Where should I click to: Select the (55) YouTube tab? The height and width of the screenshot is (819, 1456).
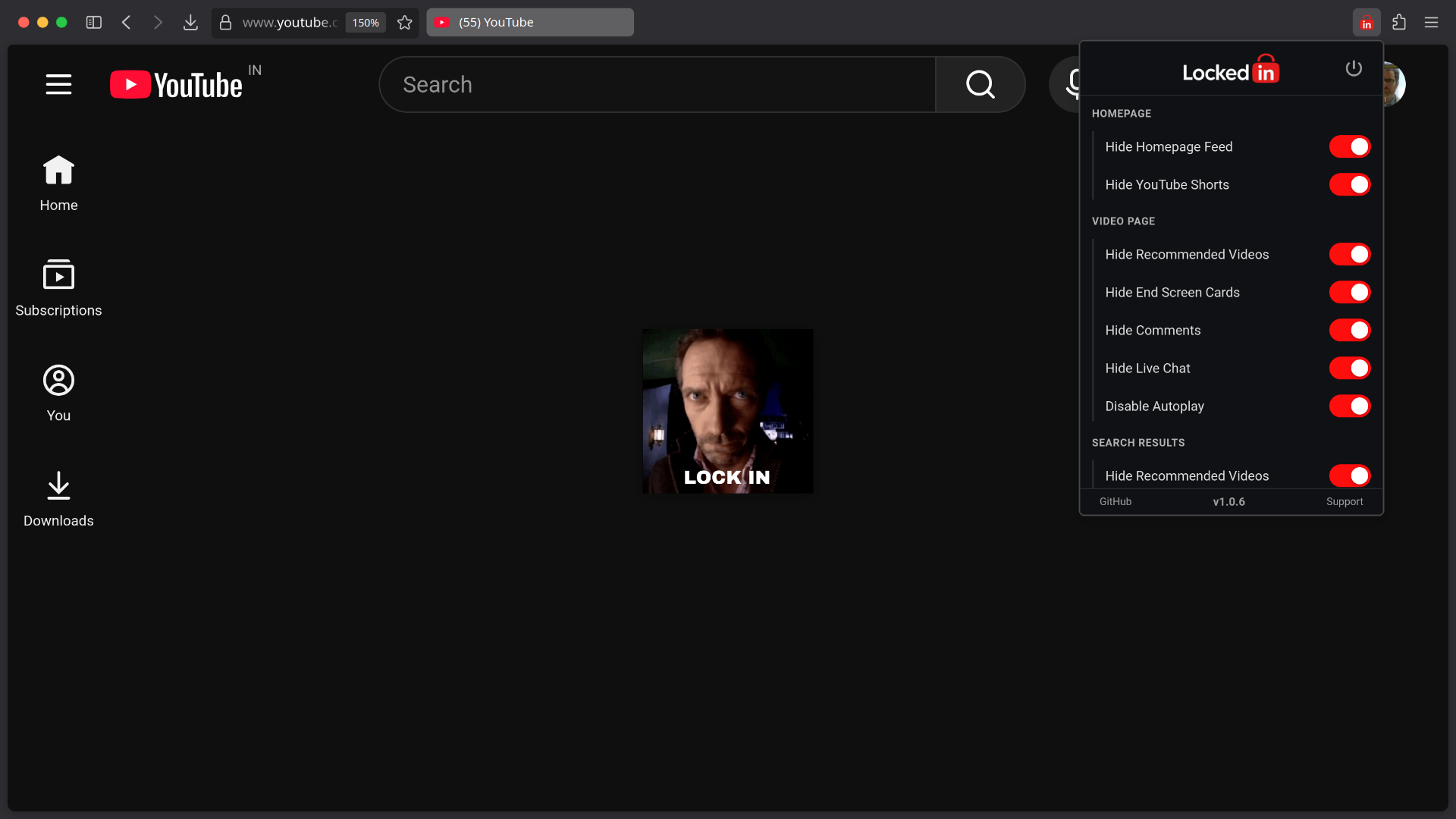click(x=529, y=22)
